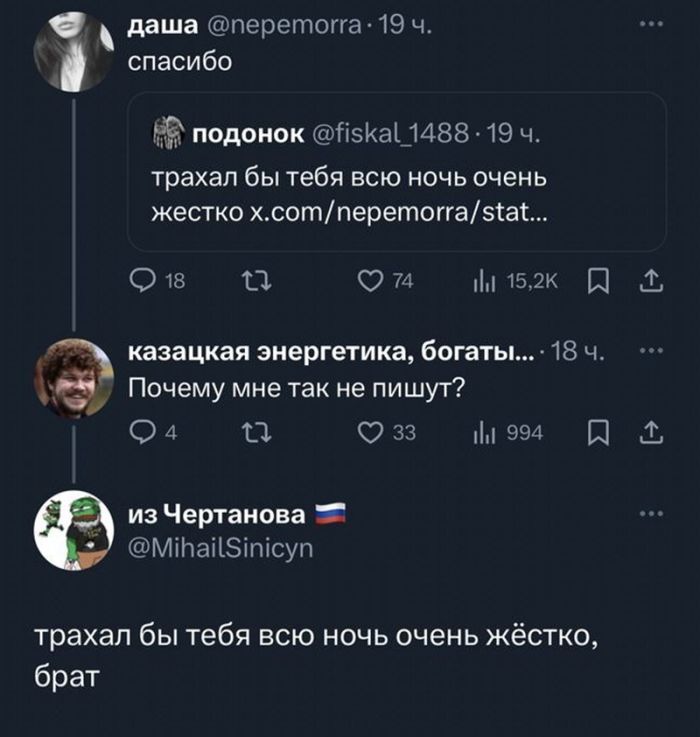The height and width of the screenshot is (737, 700).
Task: Share даша's tweet via share icon
Action: pos(652,283)
